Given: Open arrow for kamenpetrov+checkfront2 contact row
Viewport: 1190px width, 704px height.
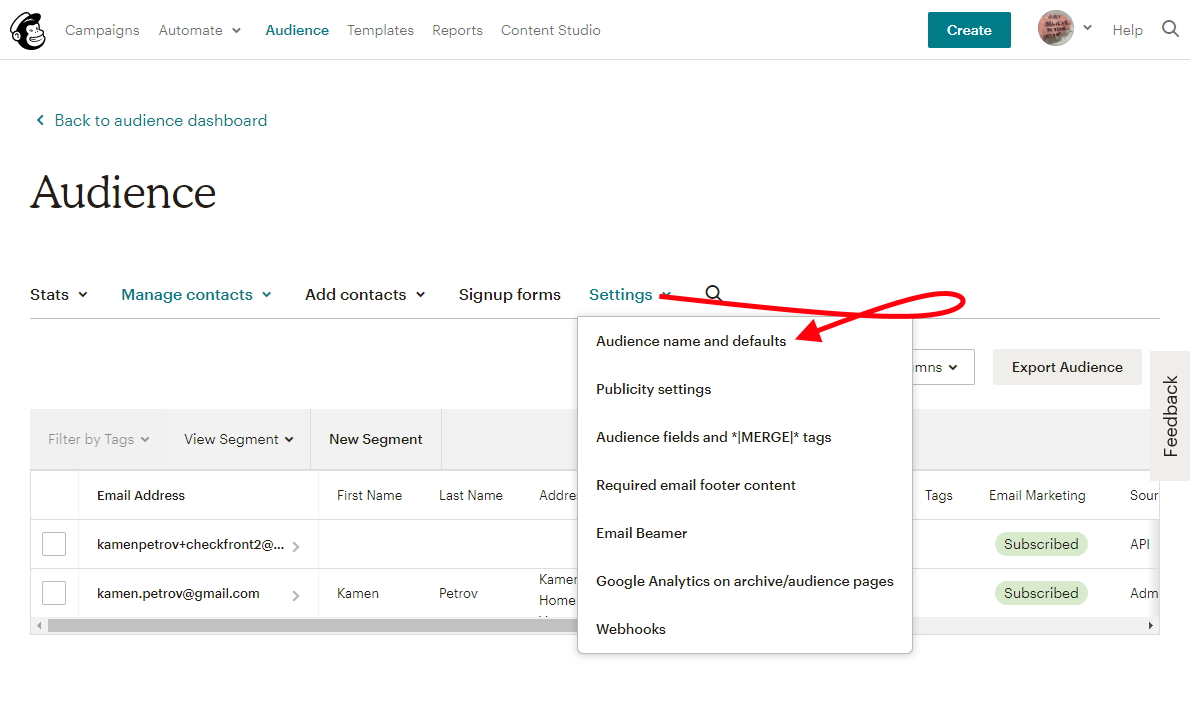Looking at the screenshot, I should (x=296, y=546).
